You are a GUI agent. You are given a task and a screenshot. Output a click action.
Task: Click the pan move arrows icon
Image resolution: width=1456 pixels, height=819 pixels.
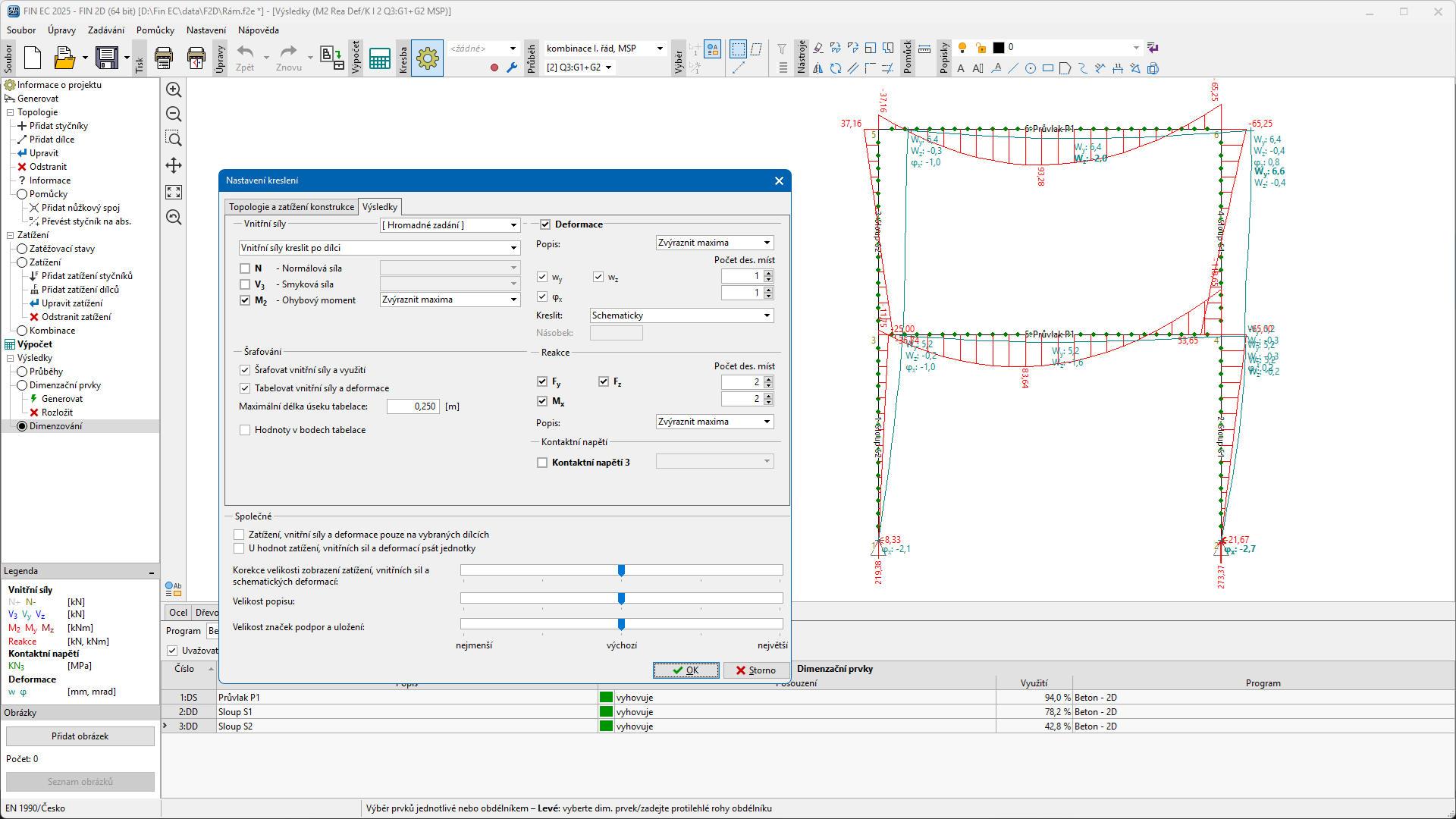pyautogui.click(x=174, y=165)
